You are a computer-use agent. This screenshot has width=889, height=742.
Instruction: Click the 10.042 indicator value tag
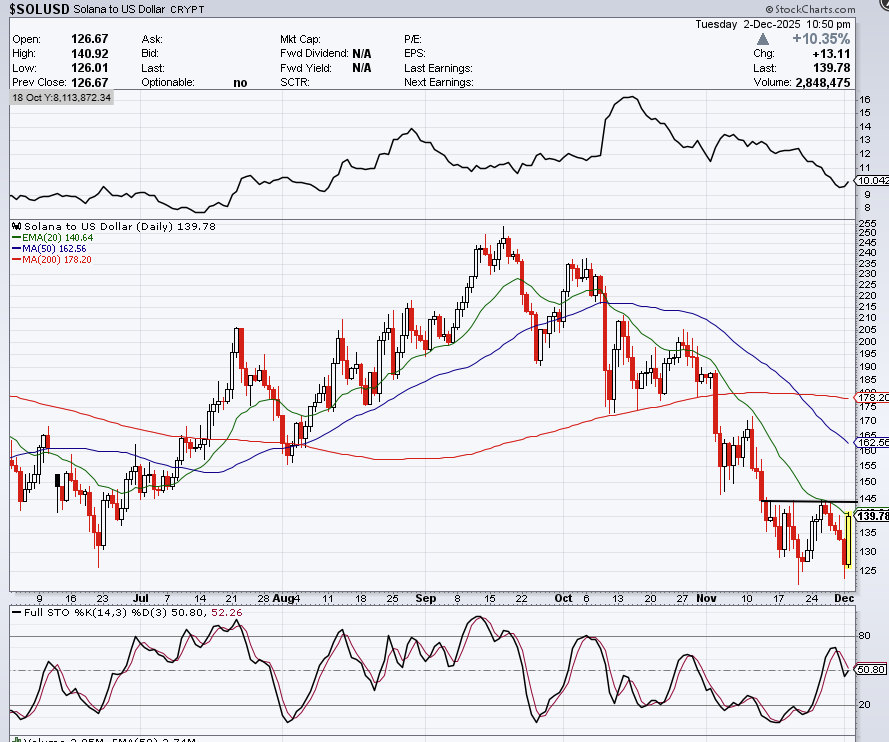coord(873,181)
